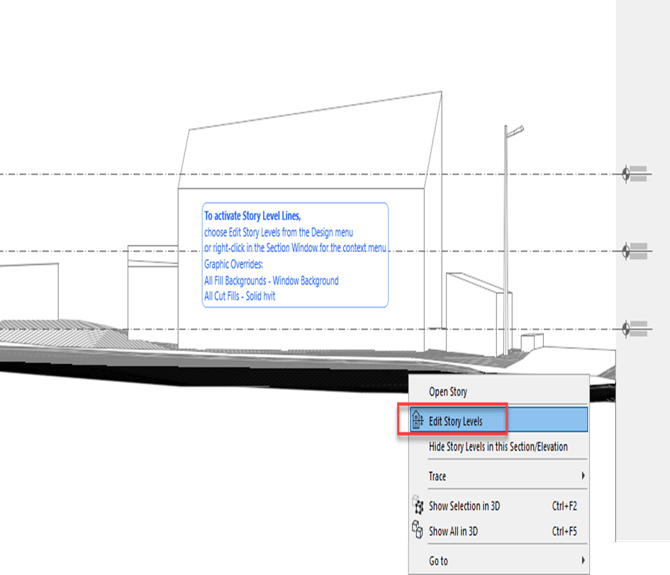
Task: Expand the Trace submenu arrow
Action: [x=582, y=476]
